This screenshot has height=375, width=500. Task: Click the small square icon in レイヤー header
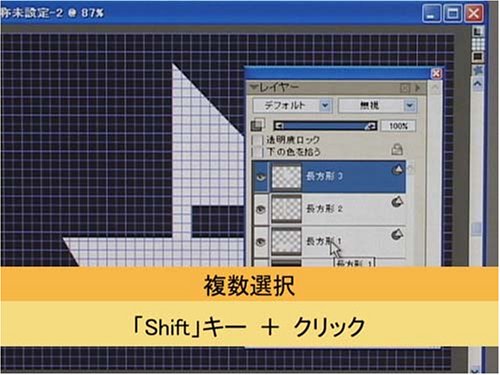point(404,88)
